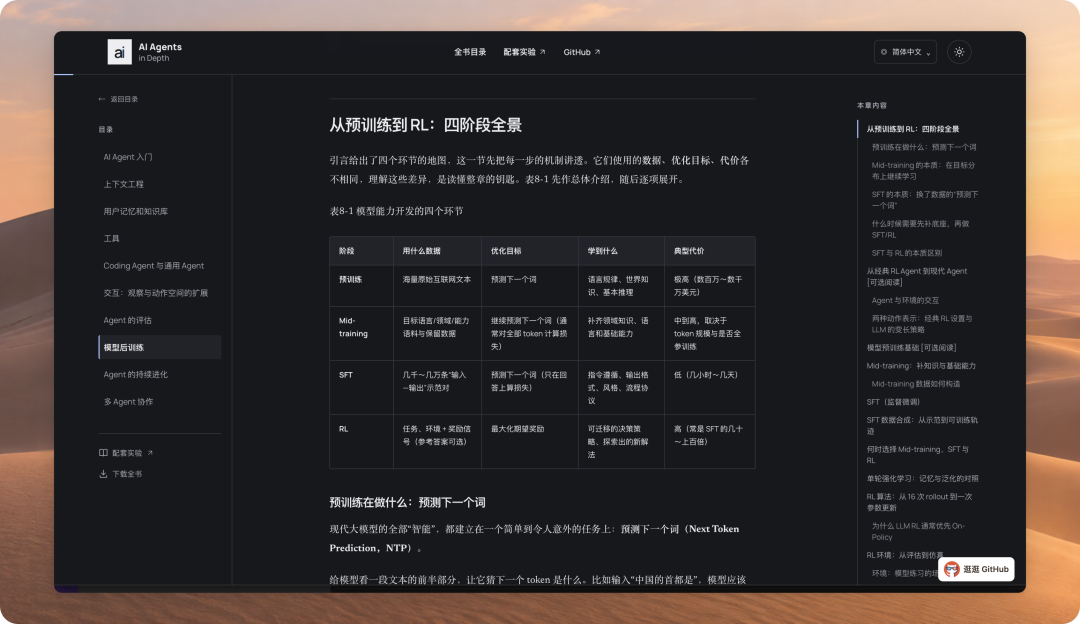Viewport: 1080px width, 624px height.
Task: Jump to Mid-training：补知识与基础能力 entry
Action: 921,366
